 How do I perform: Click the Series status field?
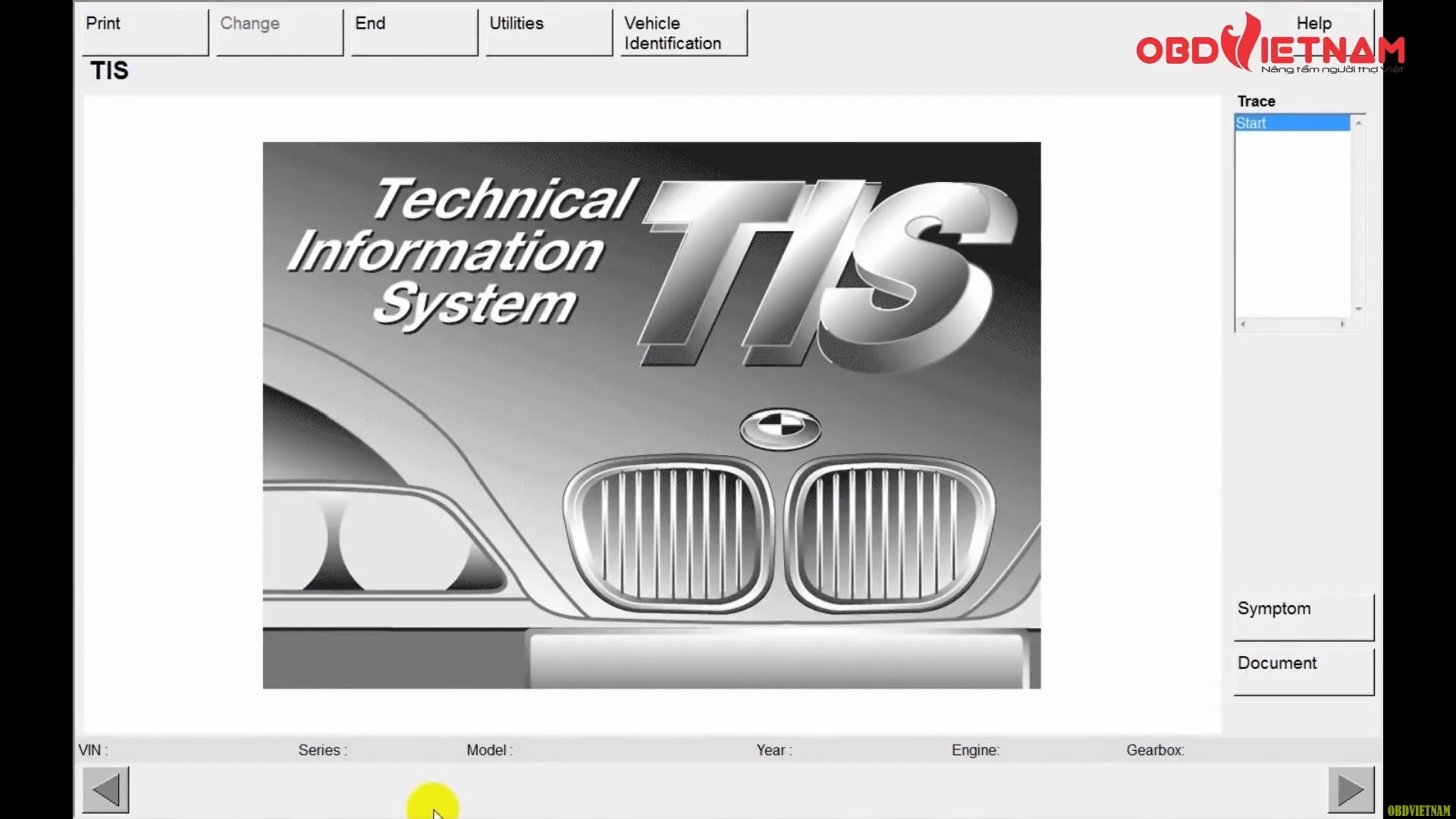(x=322, y=750)
